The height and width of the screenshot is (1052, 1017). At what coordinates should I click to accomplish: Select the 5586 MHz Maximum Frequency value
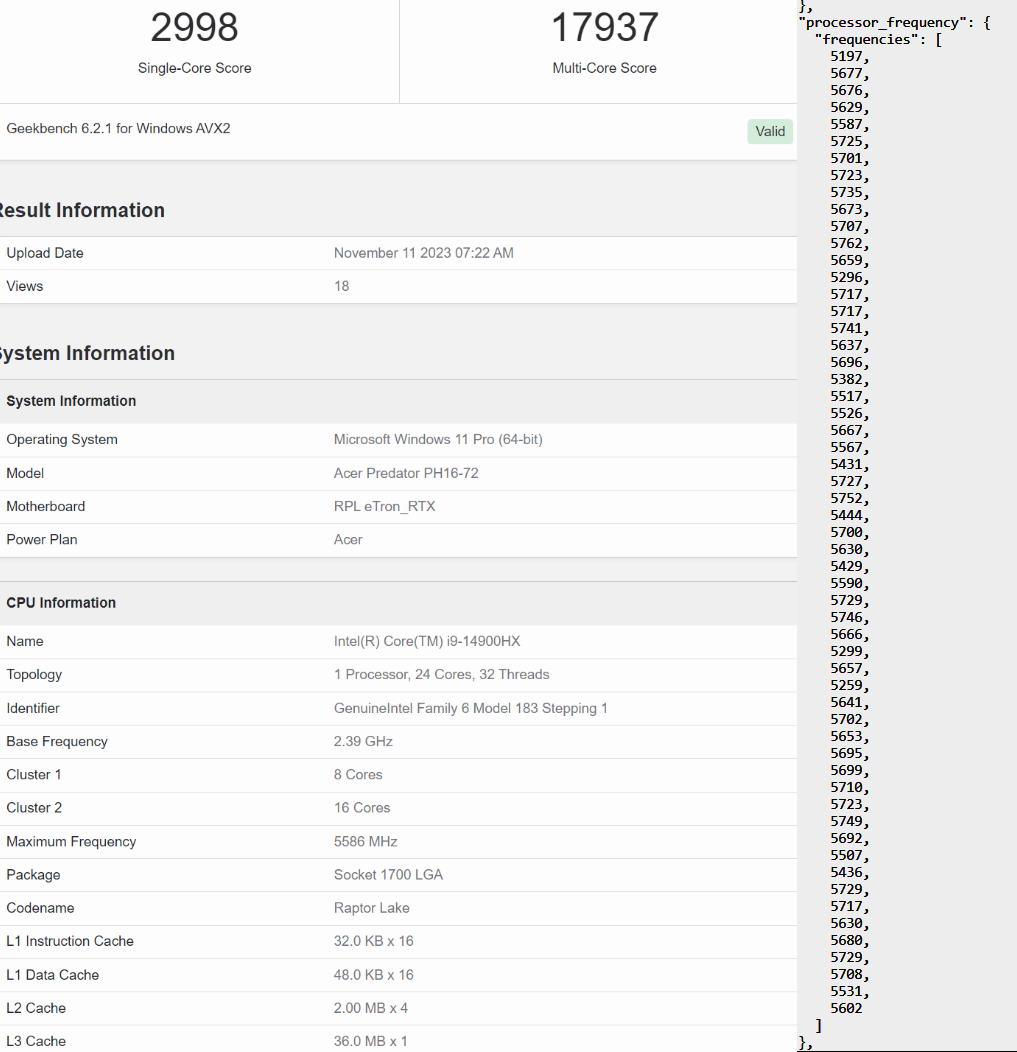pos(365,841)
